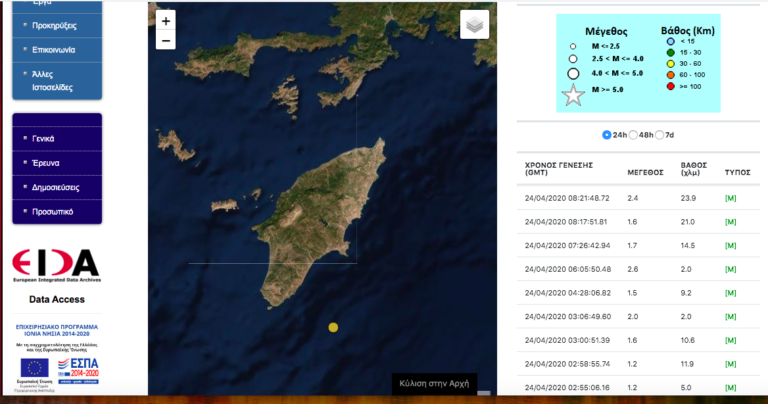Click the ΕΠΙΧΕΙΡΗΣΙΑΚΟ ΠΡΟΓΡΑΜΜΑ ΙΟΝΙΑ ΝΗΣΙΑ text
The width and height of the screenshot is (768, 404).
click(x=57, y=330)
